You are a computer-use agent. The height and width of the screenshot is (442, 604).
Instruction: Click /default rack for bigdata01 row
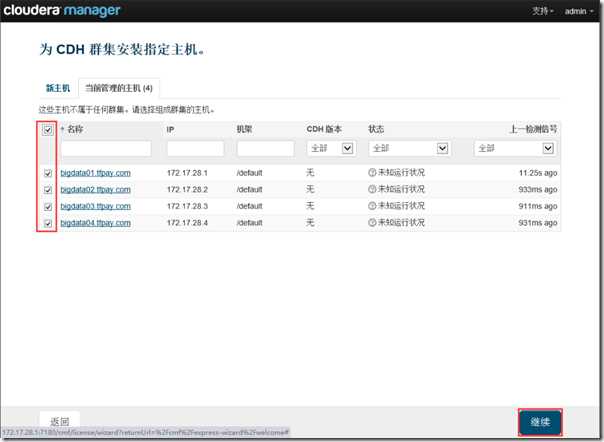tap(250, 173)
